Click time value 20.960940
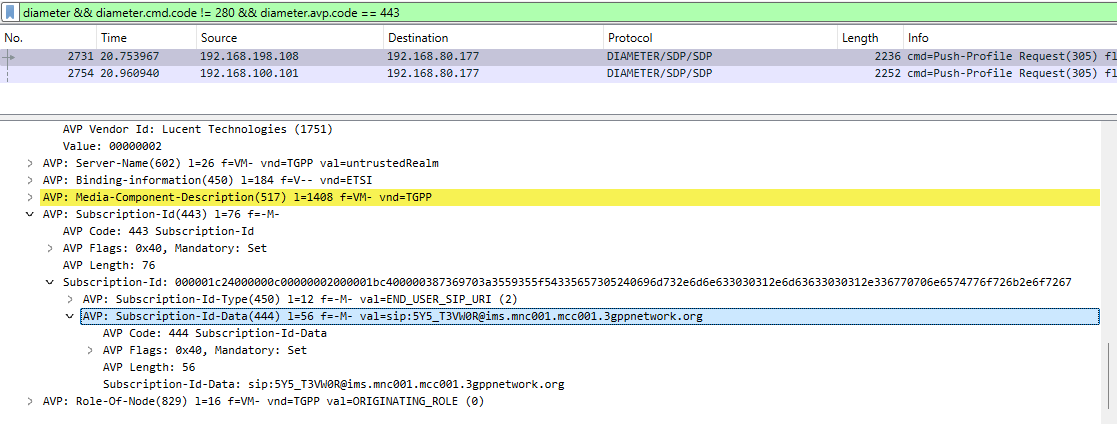1117x424 pixels. [x=129, y=73]
